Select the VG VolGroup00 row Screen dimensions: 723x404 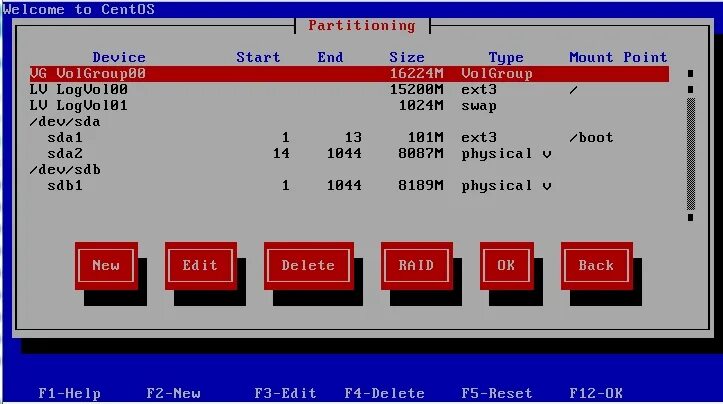(349, 74)
